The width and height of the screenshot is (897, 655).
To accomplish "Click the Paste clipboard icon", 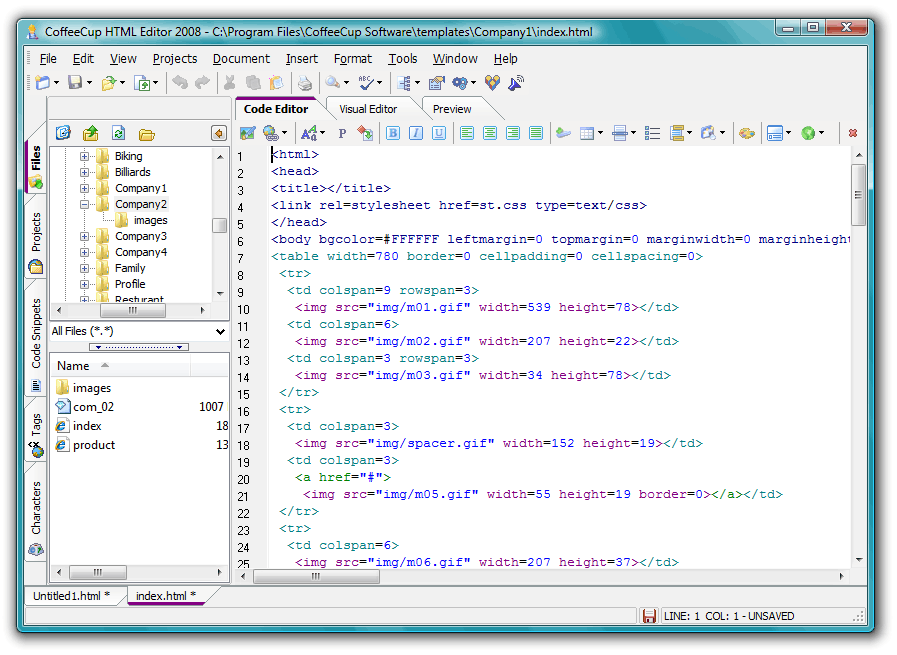I will (276, 83).
